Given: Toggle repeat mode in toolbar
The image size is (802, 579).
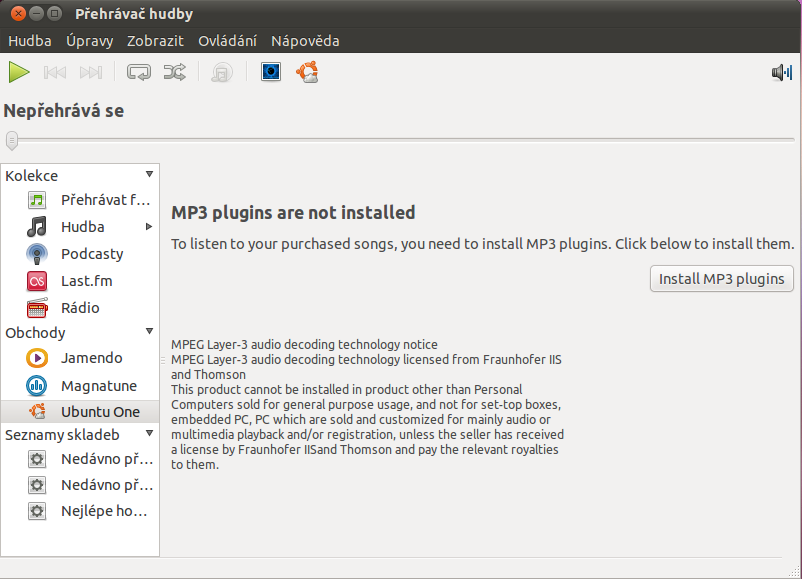Looking at the screenshot, I should click(x=139, y=73).
